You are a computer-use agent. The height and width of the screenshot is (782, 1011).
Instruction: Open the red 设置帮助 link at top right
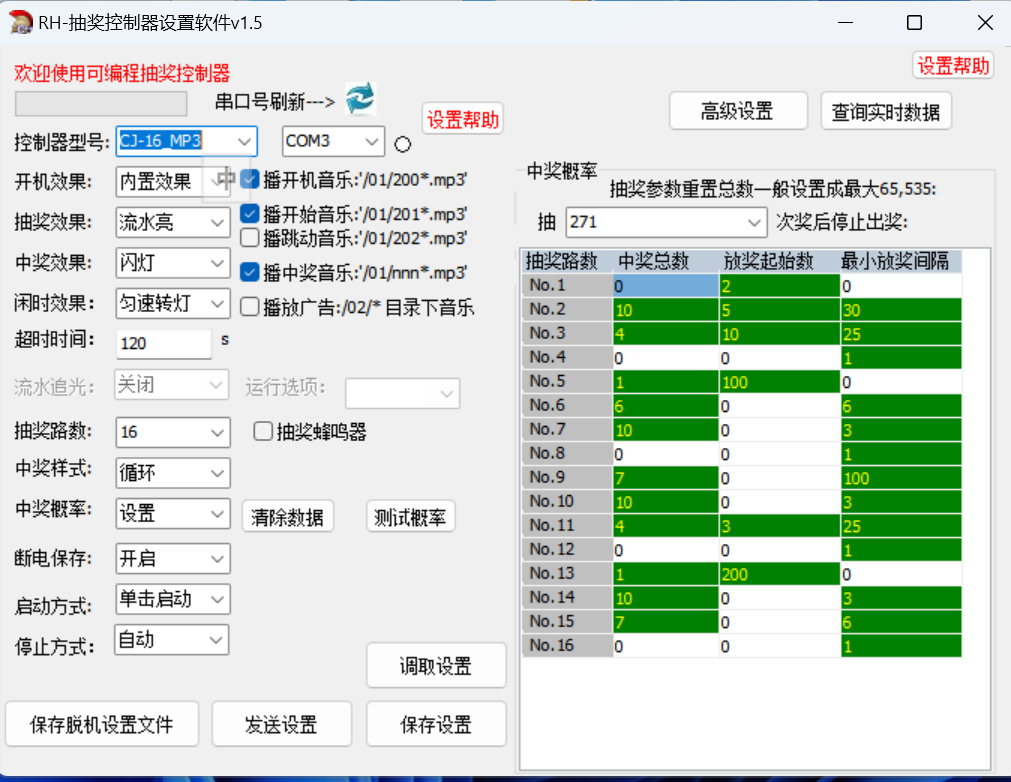[954, 66]
